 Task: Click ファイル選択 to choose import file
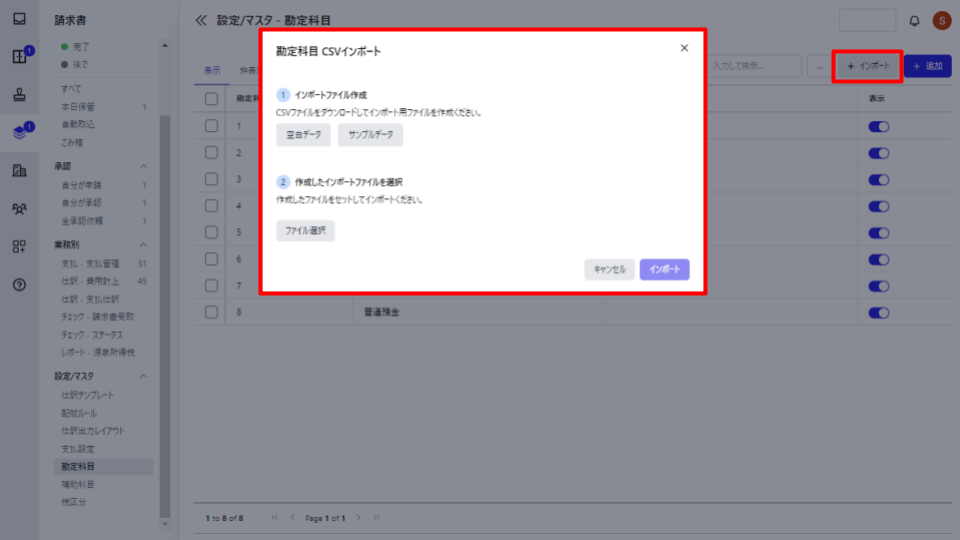[x=305, y=231]
